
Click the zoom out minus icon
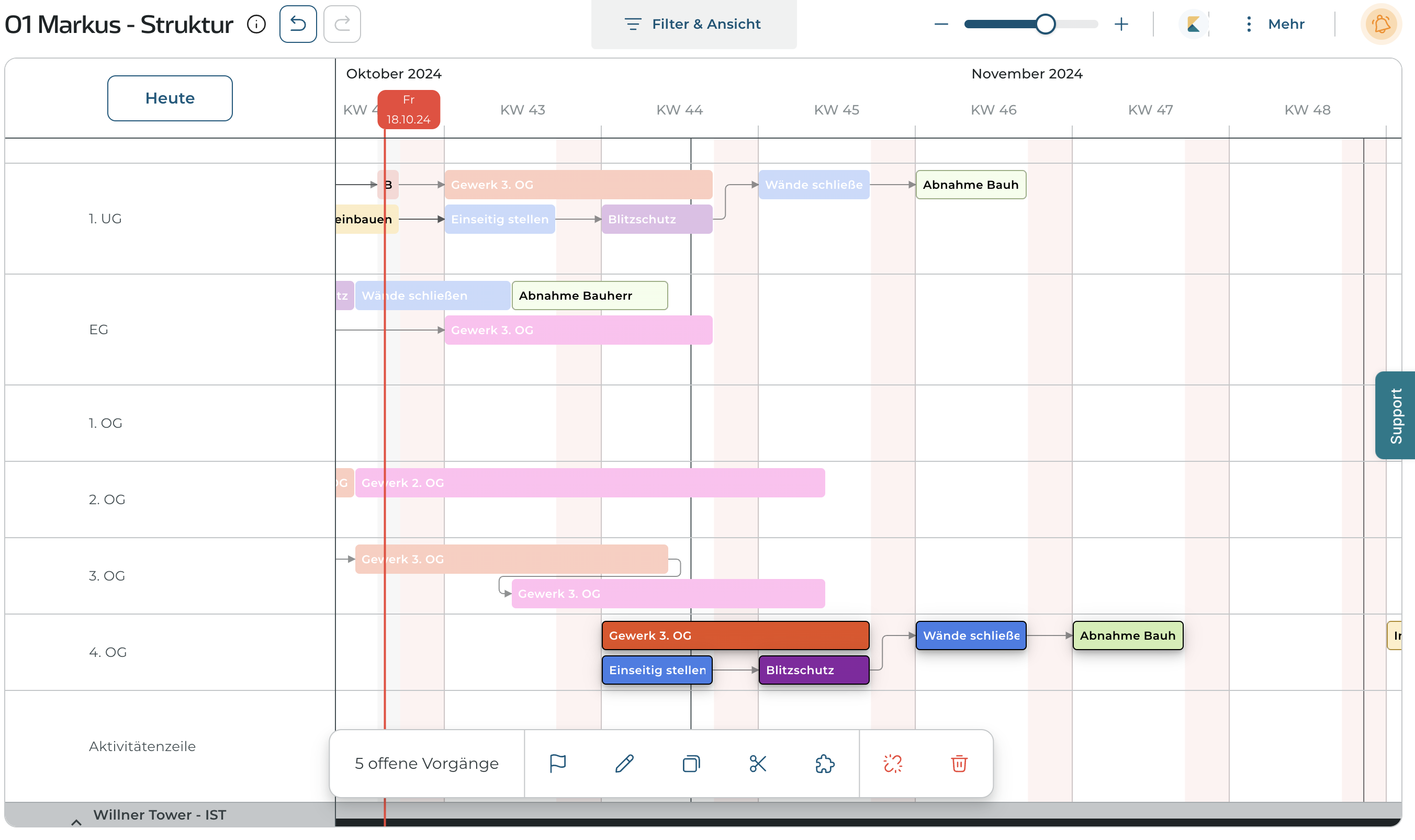[x=941, y=25]
